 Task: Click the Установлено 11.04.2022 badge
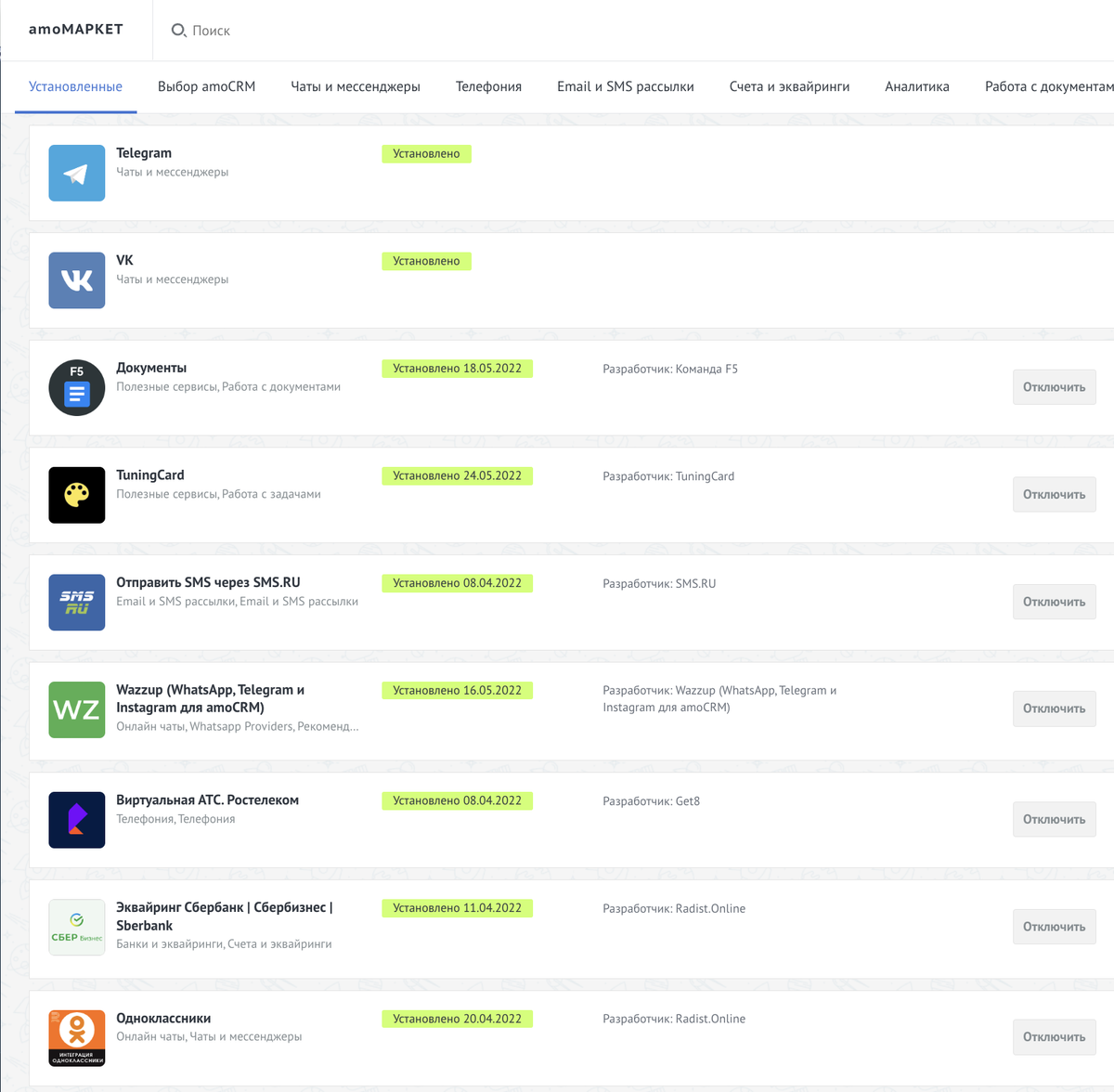pyautogui.click(x=458, y=908)
